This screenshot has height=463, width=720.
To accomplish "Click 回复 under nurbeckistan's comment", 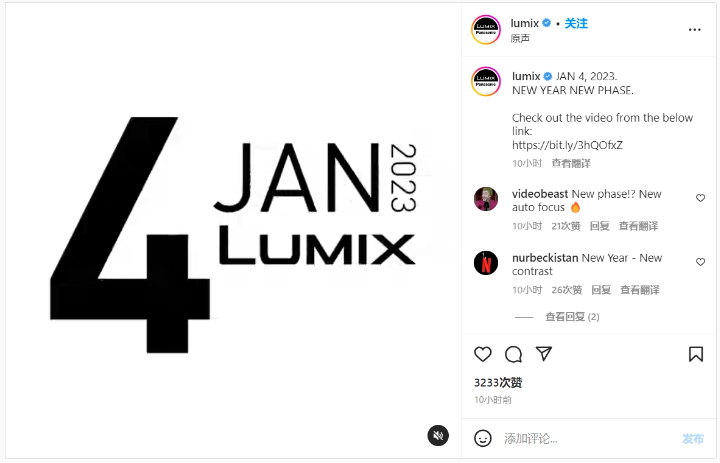I will 601,290.
